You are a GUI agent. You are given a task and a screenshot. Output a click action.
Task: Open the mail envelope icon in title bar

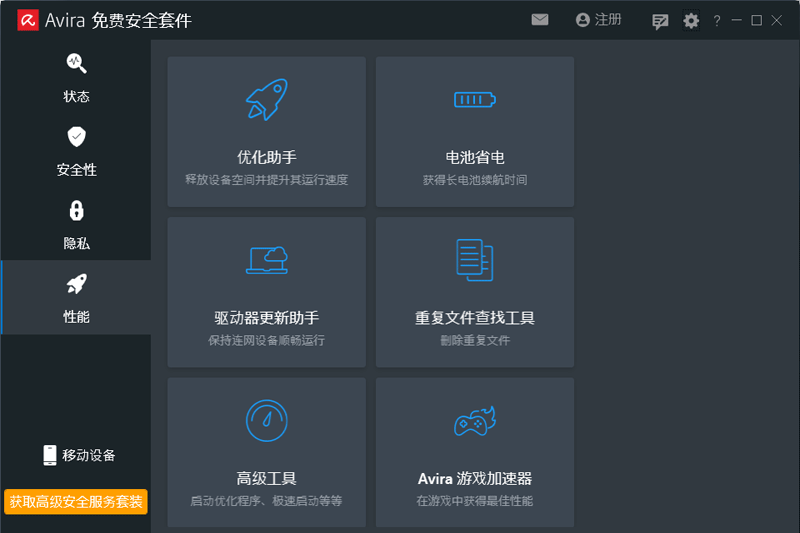(x=540, y=19)
